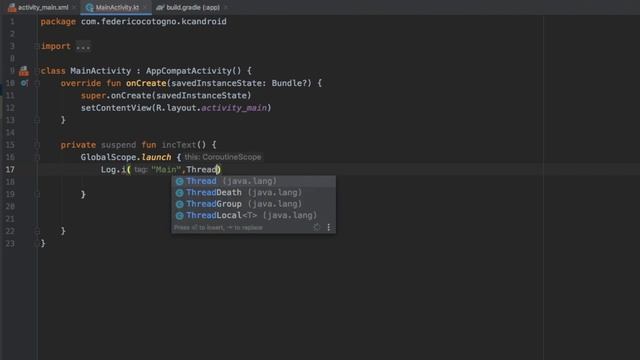640x360 pixels.
Task: Collapse the GlobalScope.launch block fold marker
Action: [x=37, y=157]
